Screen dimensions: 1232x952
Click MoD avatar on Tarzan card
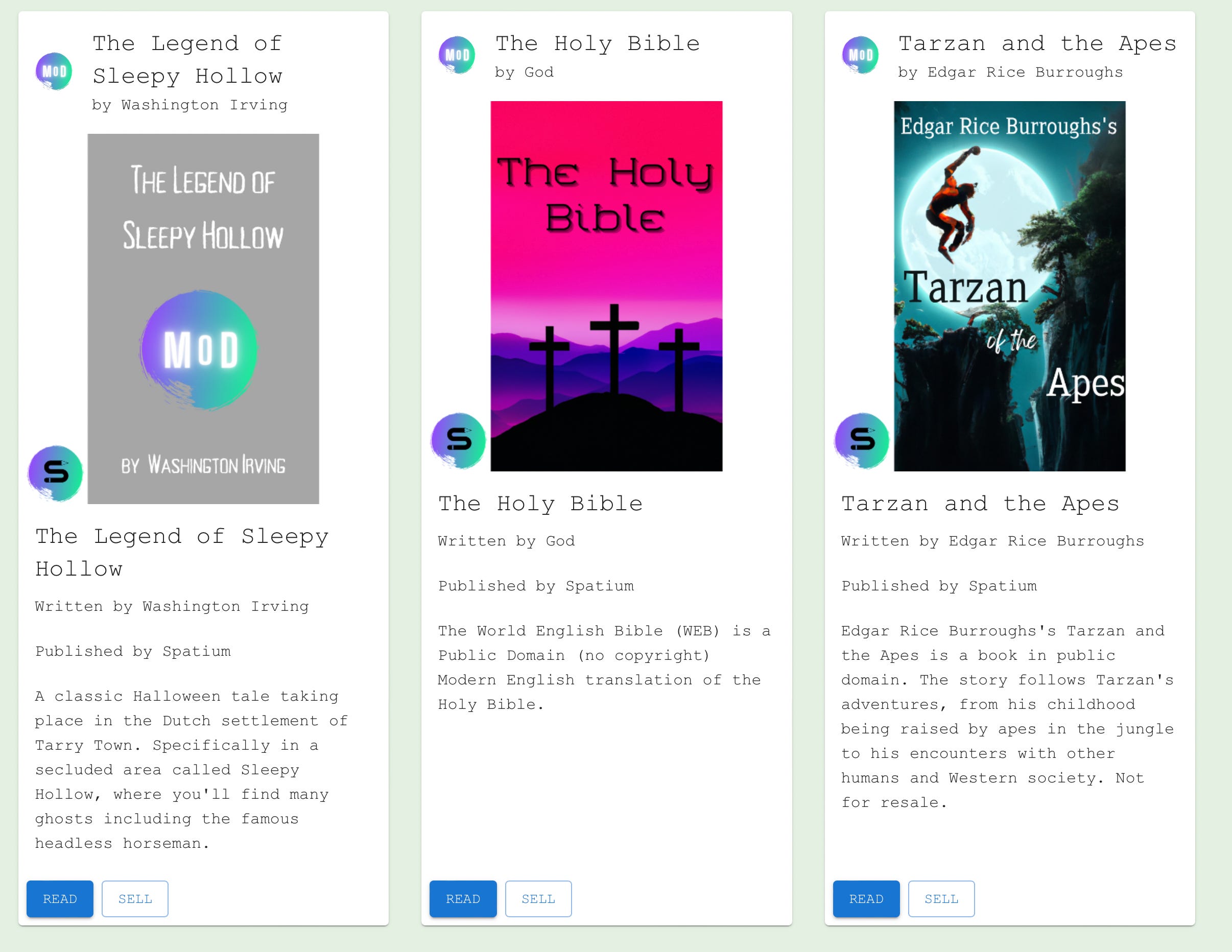point(860,55)
